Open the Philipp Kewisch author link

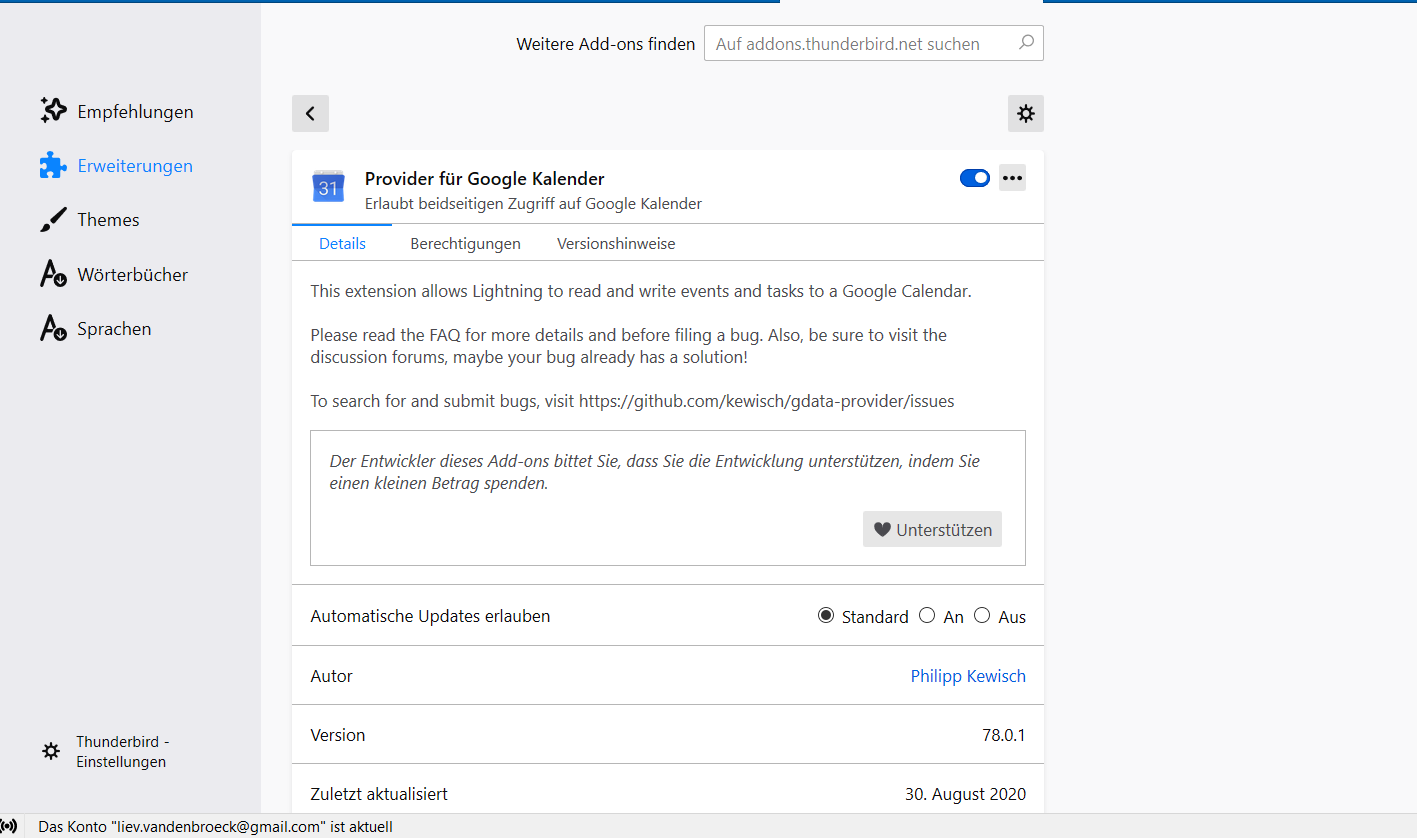tap(968, 676)
